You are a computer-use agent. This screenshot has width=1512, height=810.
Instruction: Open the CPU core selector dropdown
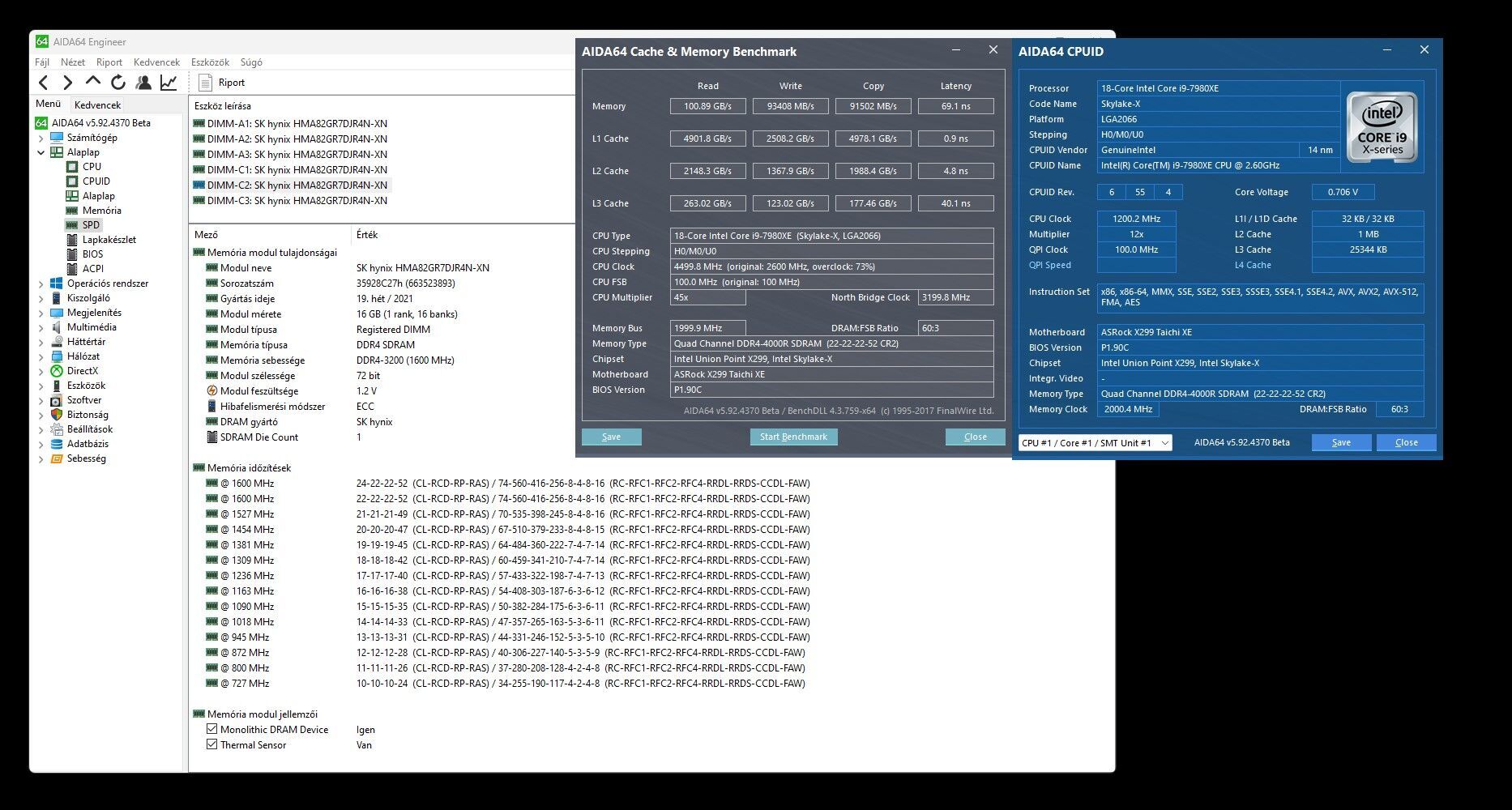click(x=1095, y=443)
